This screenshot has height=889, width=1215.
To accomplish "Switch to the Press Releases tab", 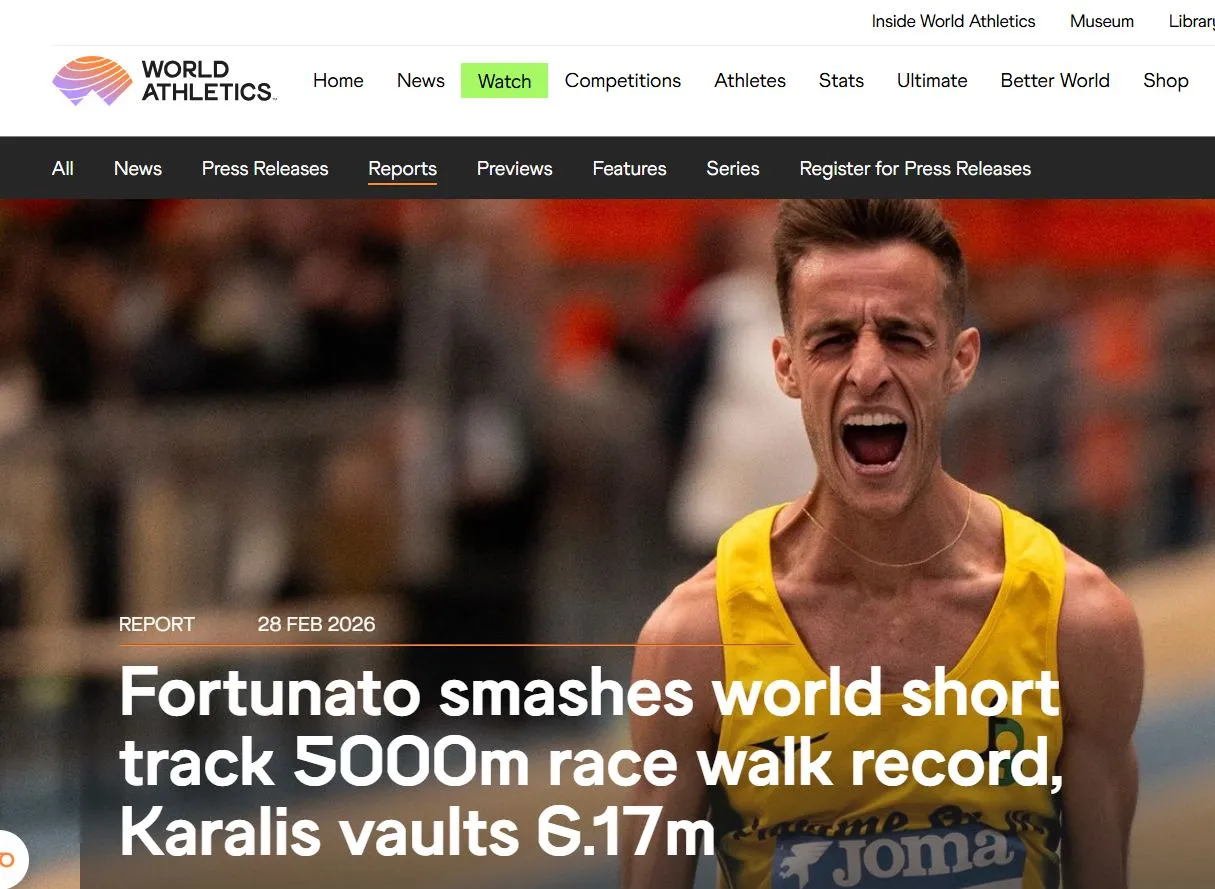I will point(265,169).
